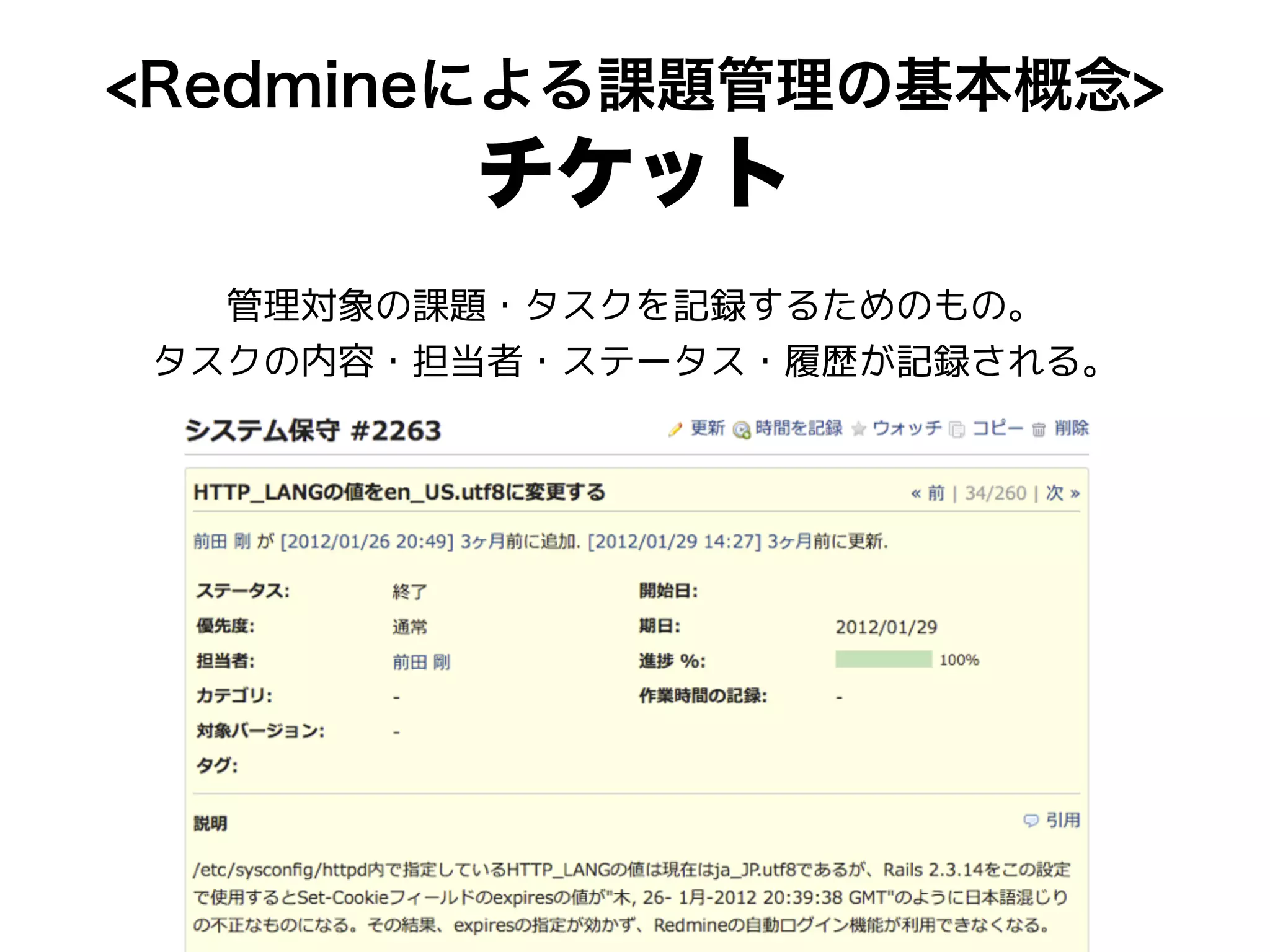The width and height of the screenshot is (1270, 952).
Task: Click the 担当者: label
Action: [226, 661]
